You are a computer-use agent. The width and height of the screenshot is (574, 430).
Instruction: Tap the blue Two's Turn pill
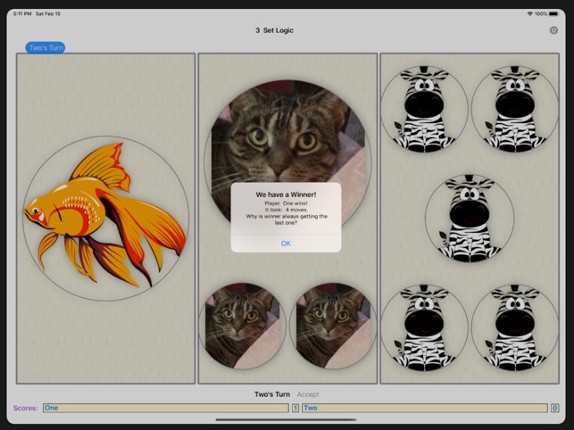pyautogui.click(x=45, y=48)
